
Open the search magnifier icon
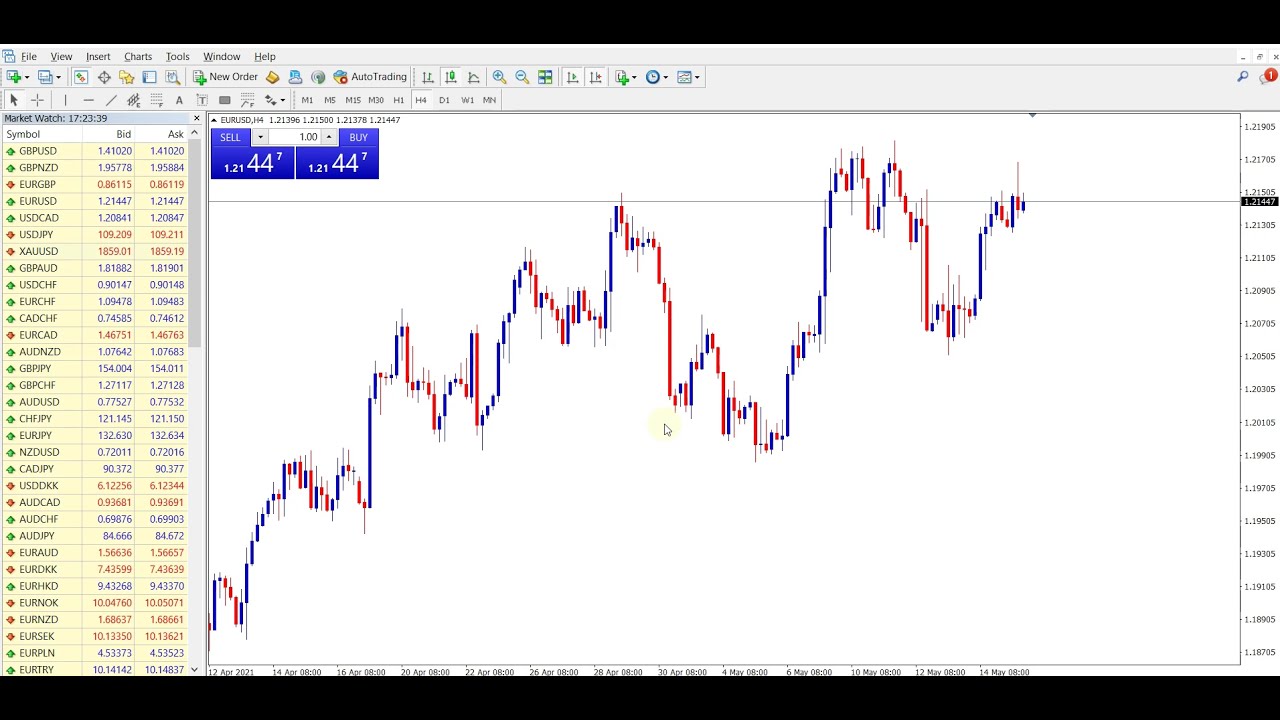coord(1243,76)
